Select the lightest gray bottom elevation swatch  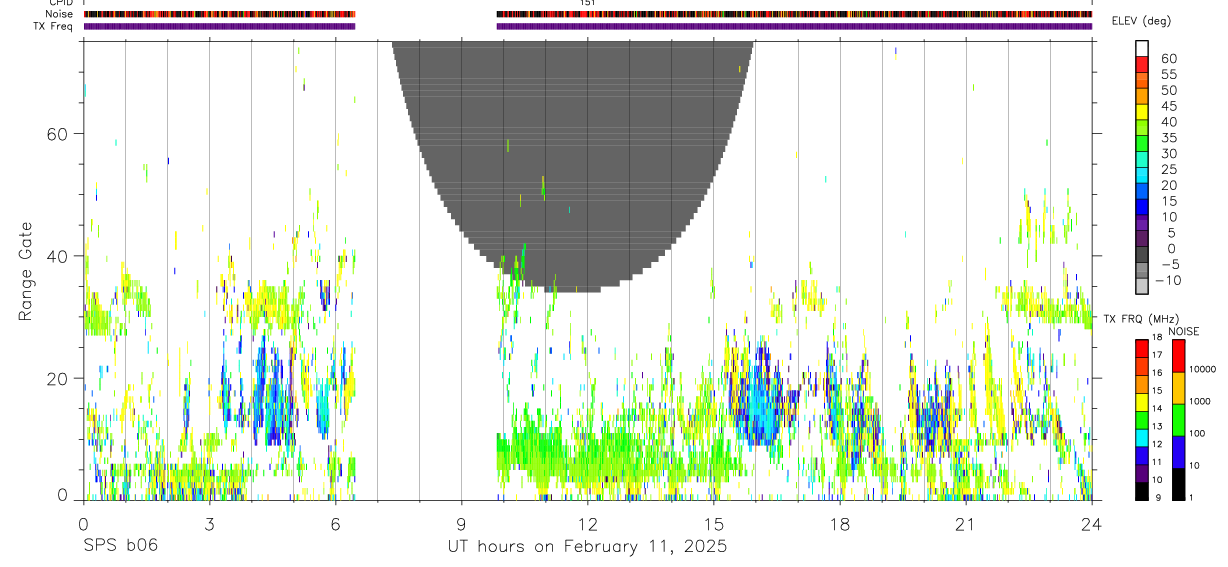pos(1142,286)
